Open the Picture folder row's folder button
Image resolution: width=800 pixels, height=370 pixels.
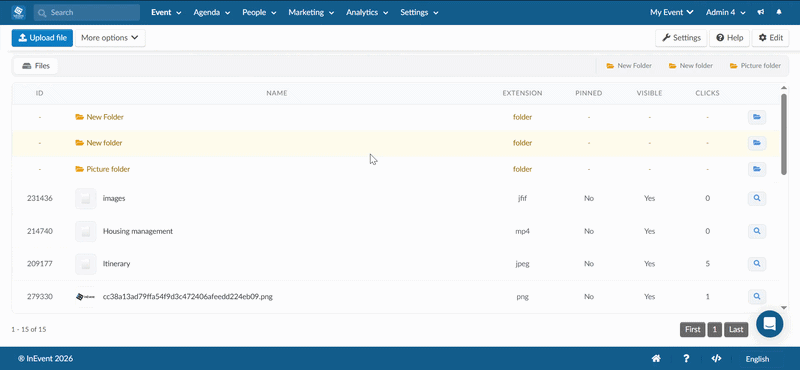coord(757,169)
